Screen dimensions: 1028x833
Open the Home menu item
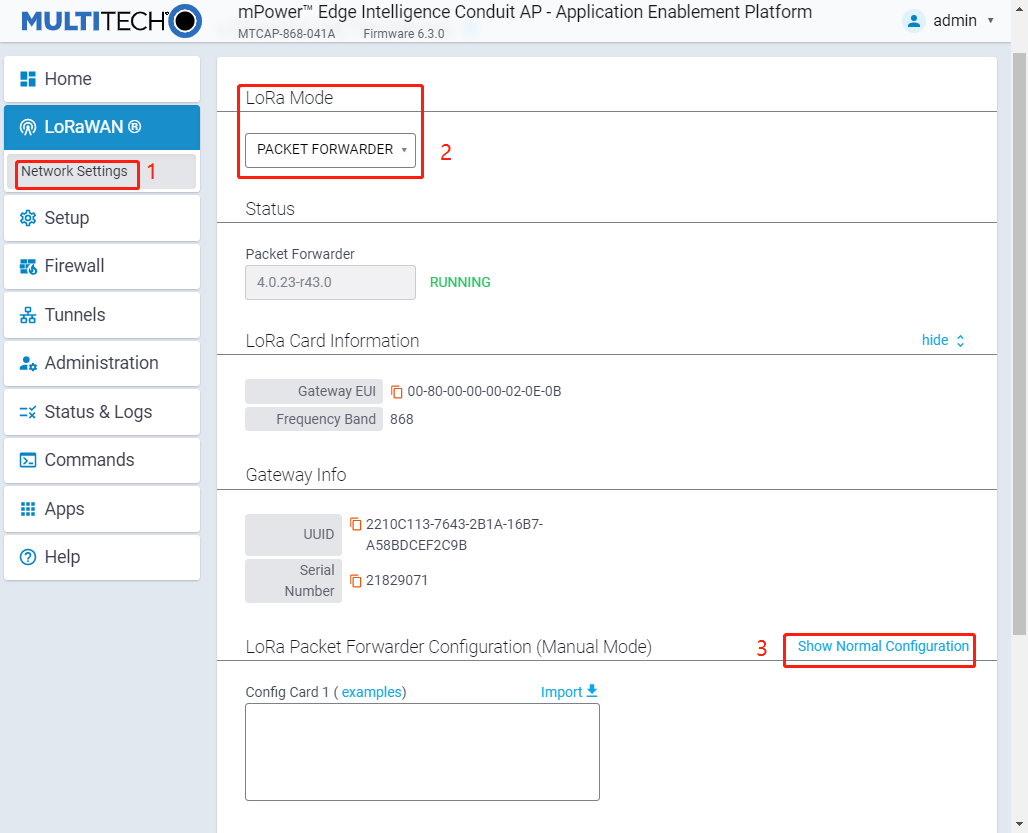click(102, 79)
